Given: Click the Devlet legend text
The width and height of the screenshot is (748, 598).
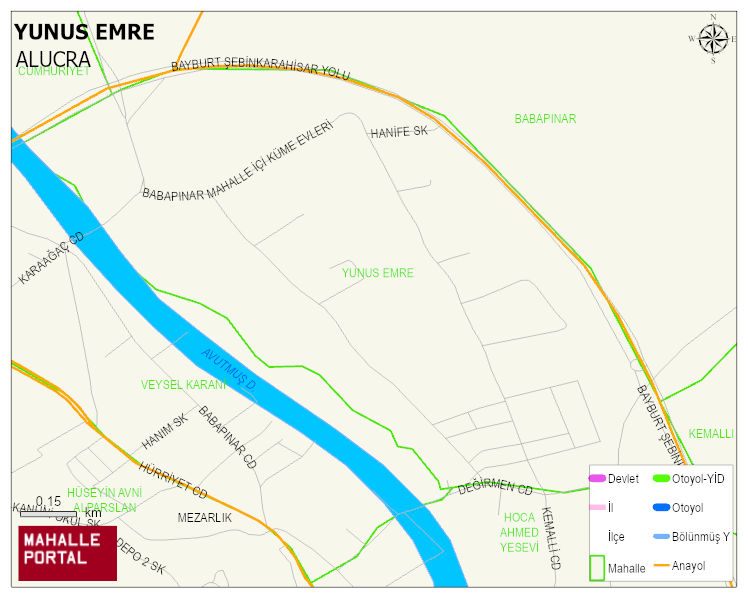Looking at the screenshot, I should (623, 479).
